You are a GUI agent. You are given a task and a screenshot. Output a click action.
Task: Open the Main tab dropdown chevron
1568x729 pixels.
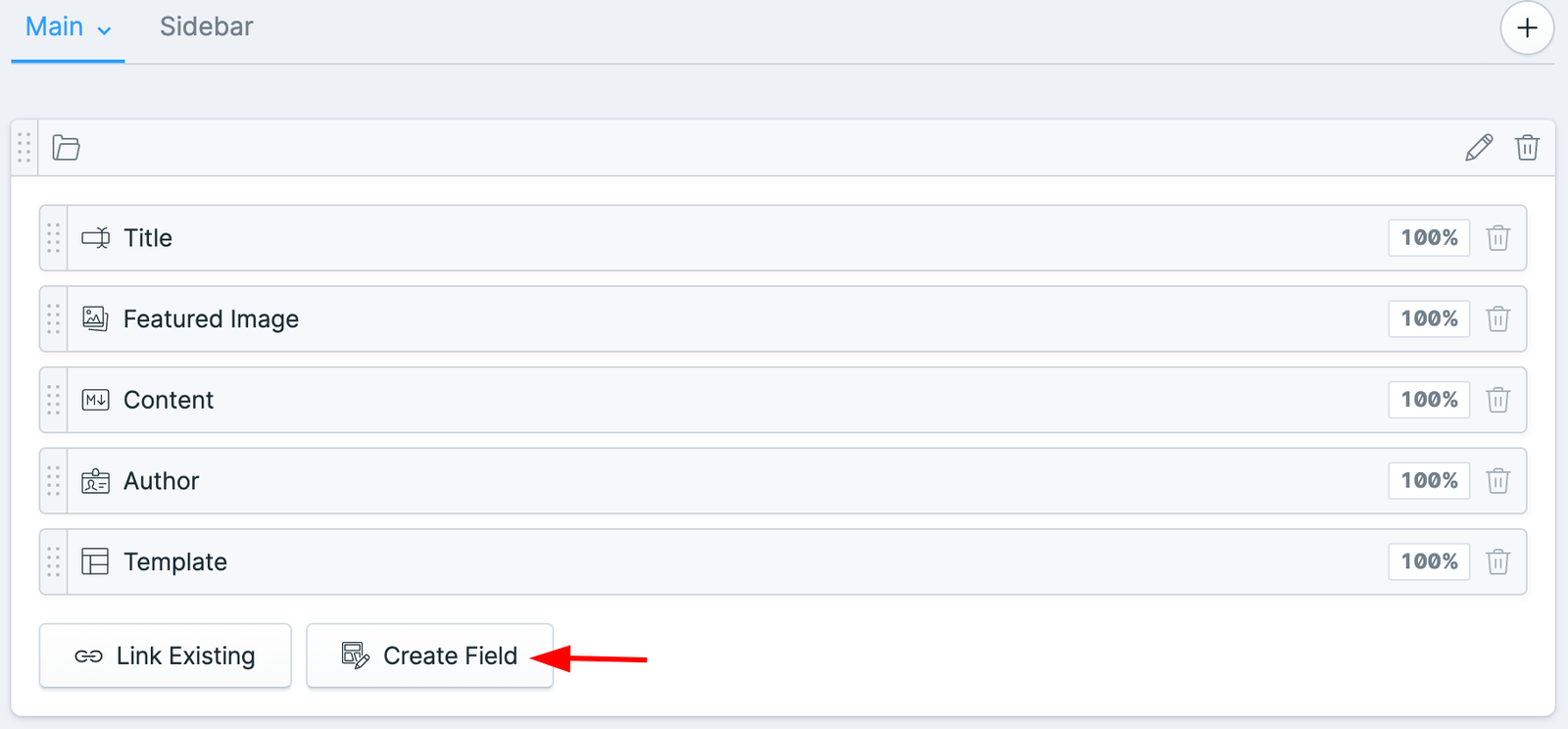pyautogui.click(x=104, y=30)
